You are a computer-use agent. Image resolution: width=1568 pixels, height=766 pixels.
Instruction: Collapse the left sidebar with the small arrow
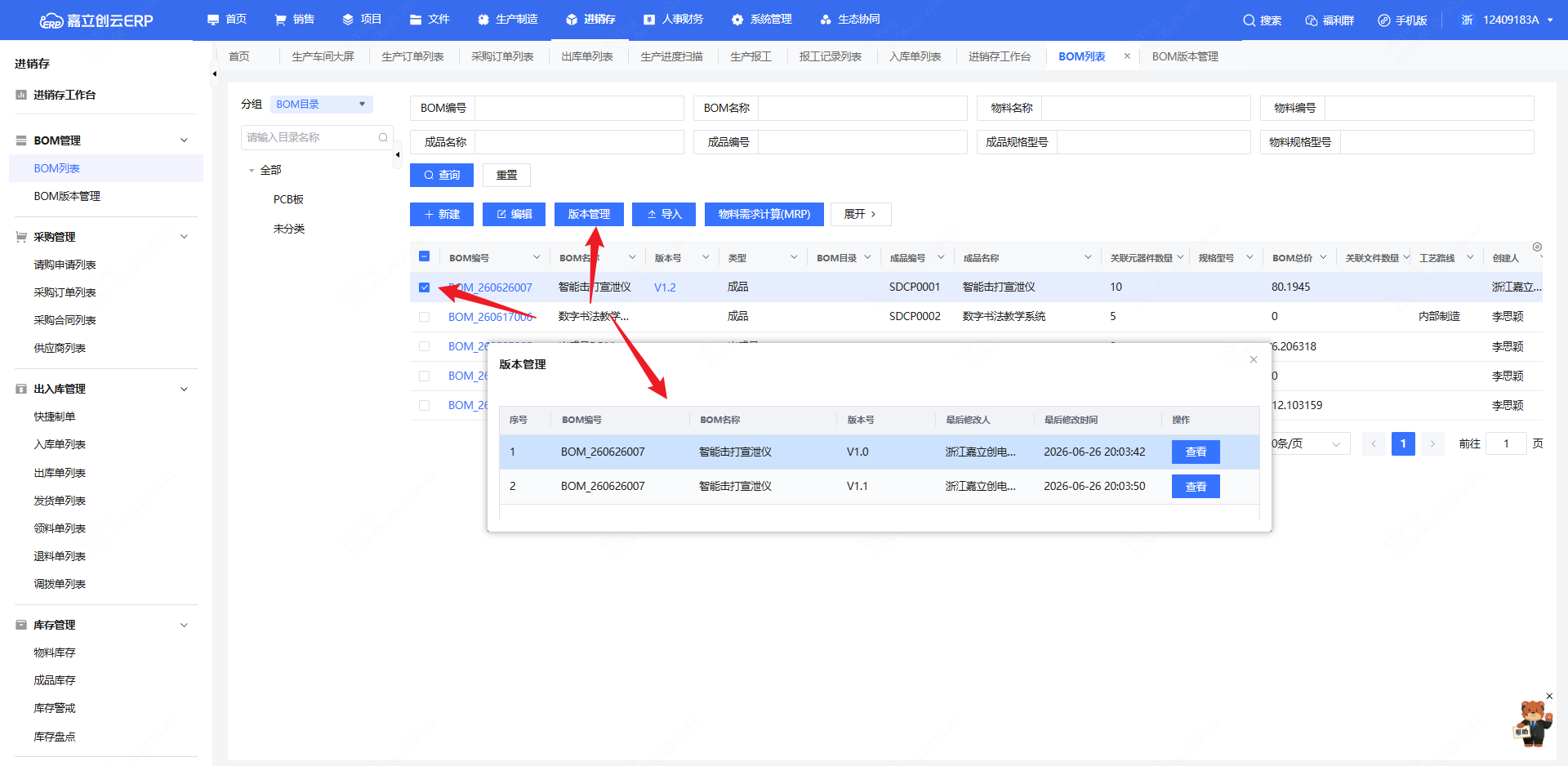[x=215, y=73]
